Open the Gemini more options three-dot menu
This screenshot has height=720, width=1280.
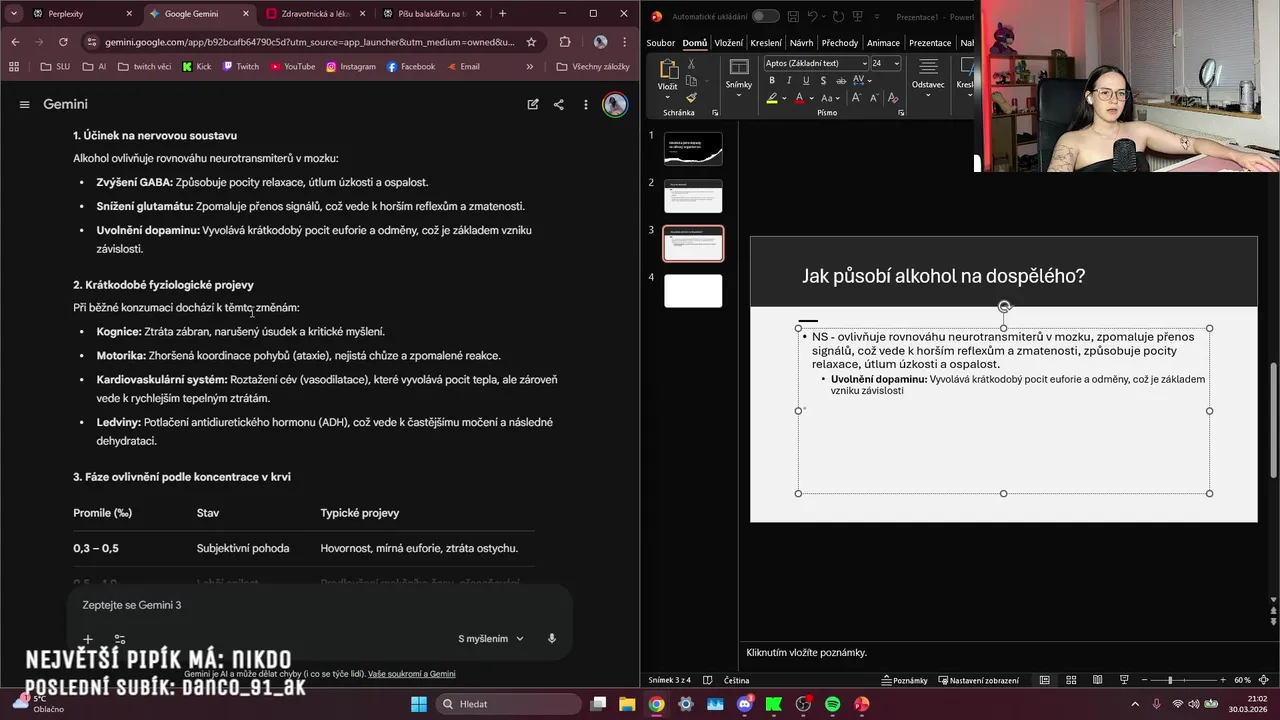pos(586,104)
